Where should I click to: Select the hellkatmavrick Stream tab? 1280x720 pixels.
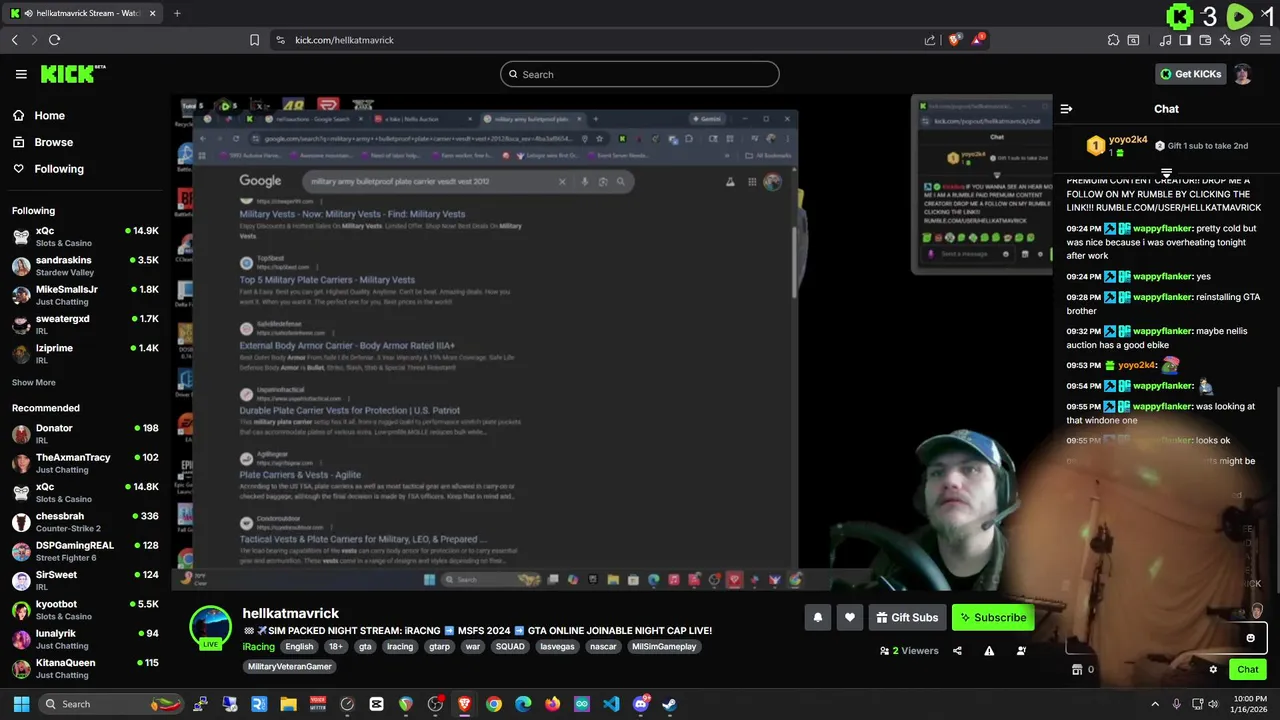[x=82, y=13]
